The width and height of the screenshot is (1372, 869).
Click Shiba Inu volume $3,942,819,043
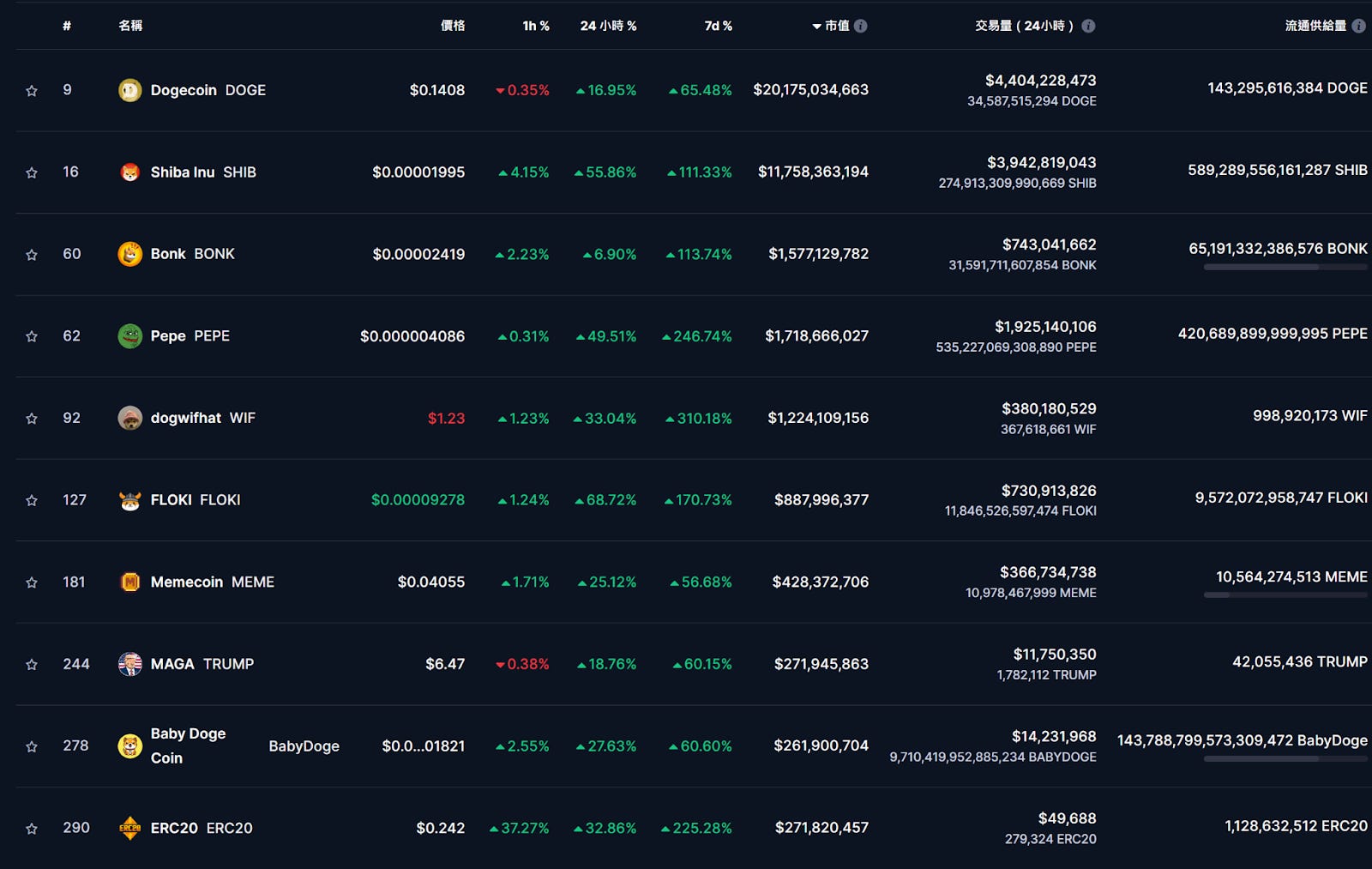1041,163
